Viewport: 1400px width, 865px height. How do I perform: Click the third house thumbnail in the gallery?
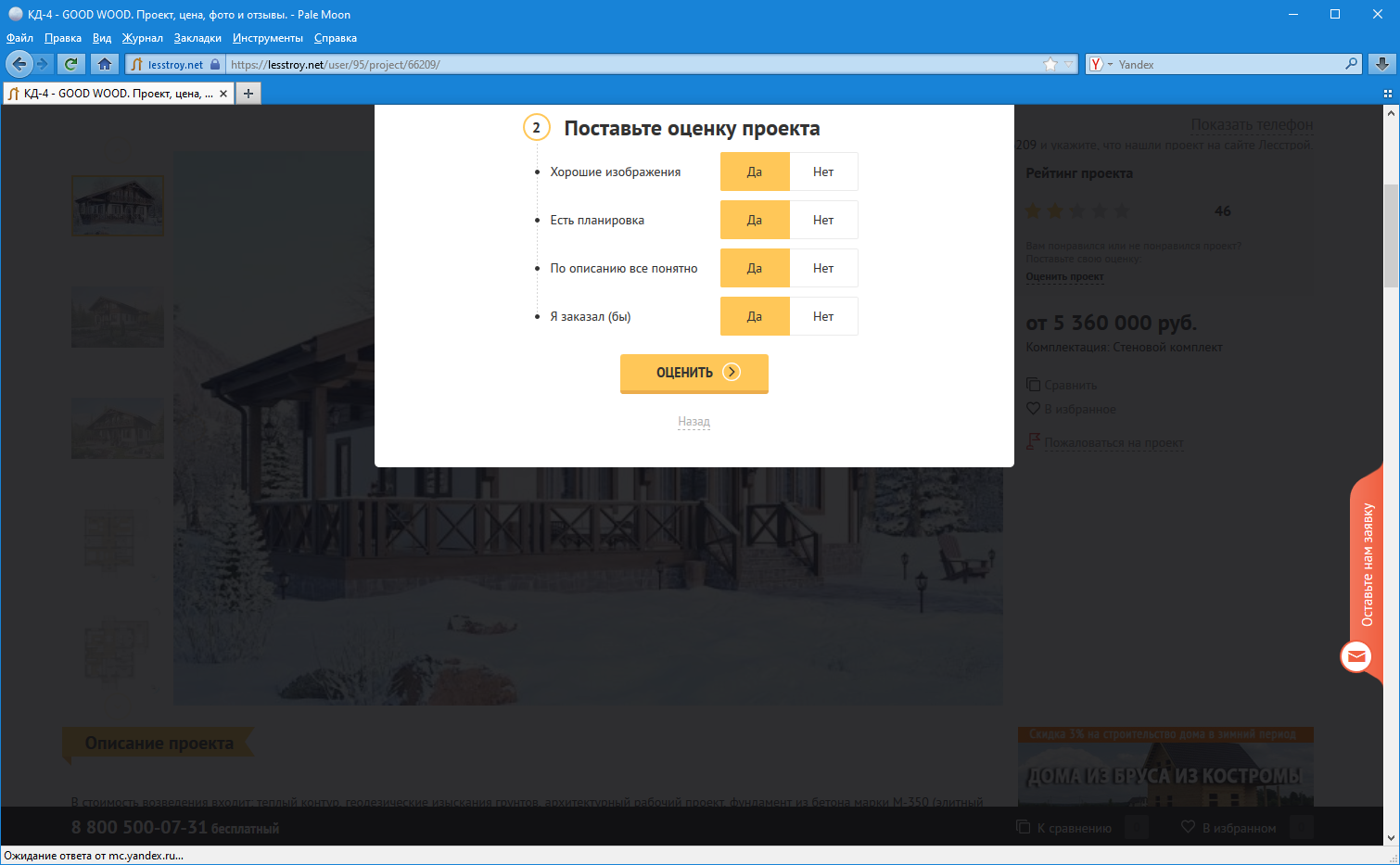[x=118, y=427]
